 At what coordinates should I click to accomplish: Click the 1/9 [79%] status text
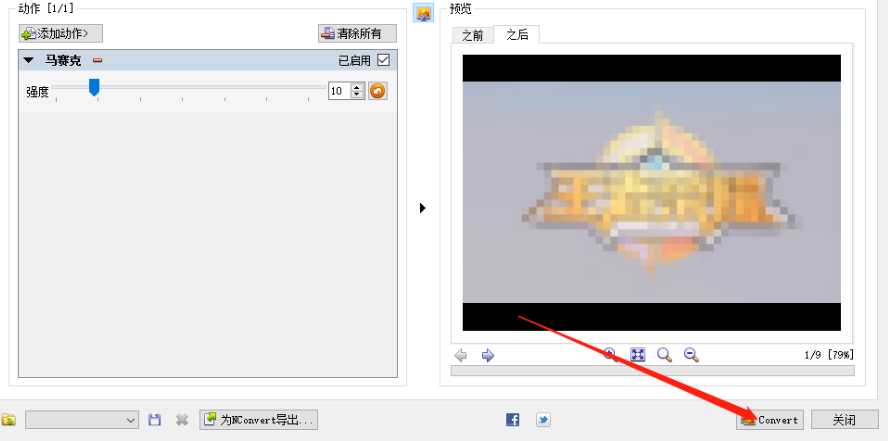pos(829,355)
